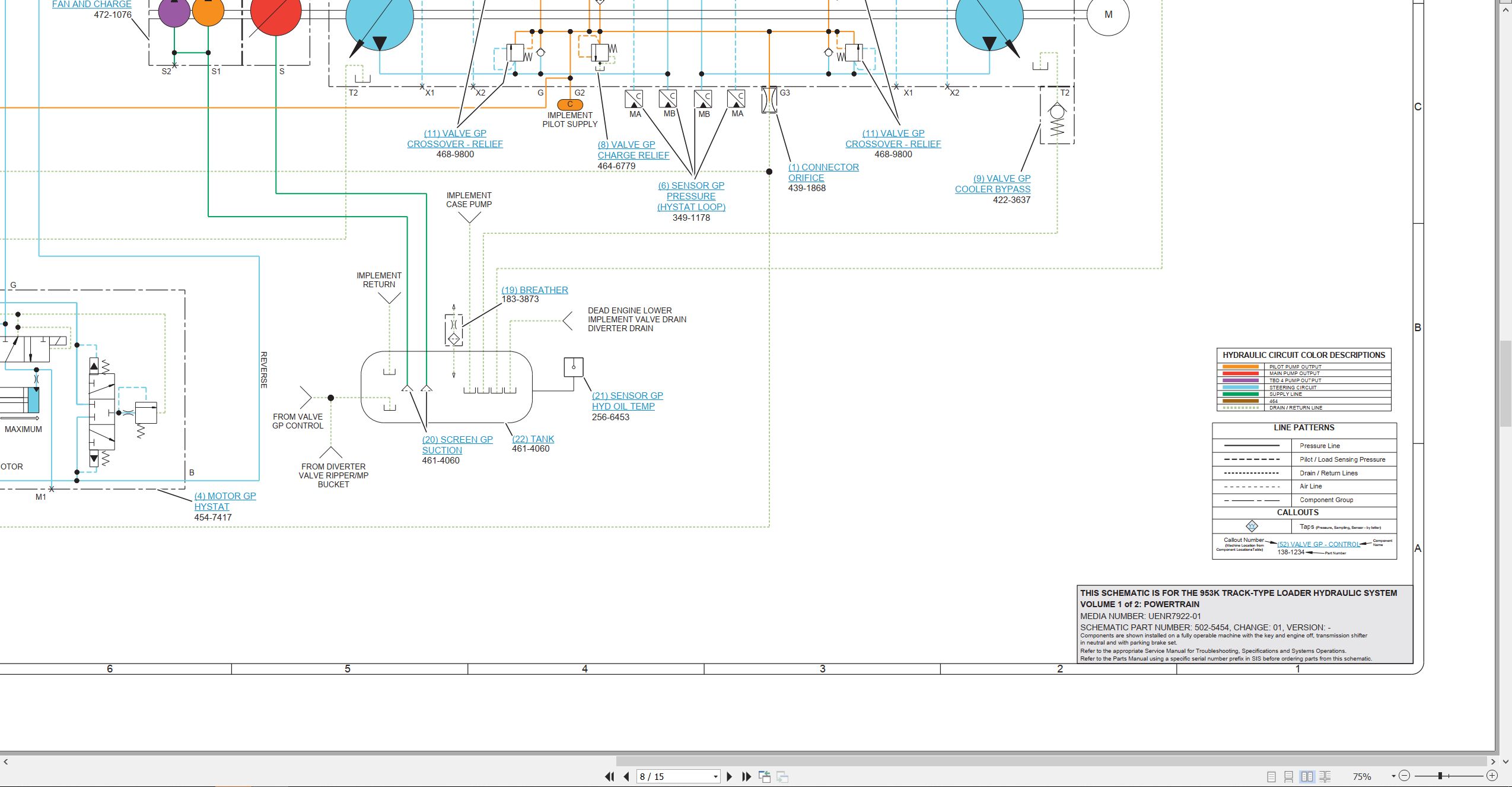Image resolution: width=1512 pixels, height=787 pixels.
Task: Open the zoom percentage dropdown
Action: tap(1393, 776)
